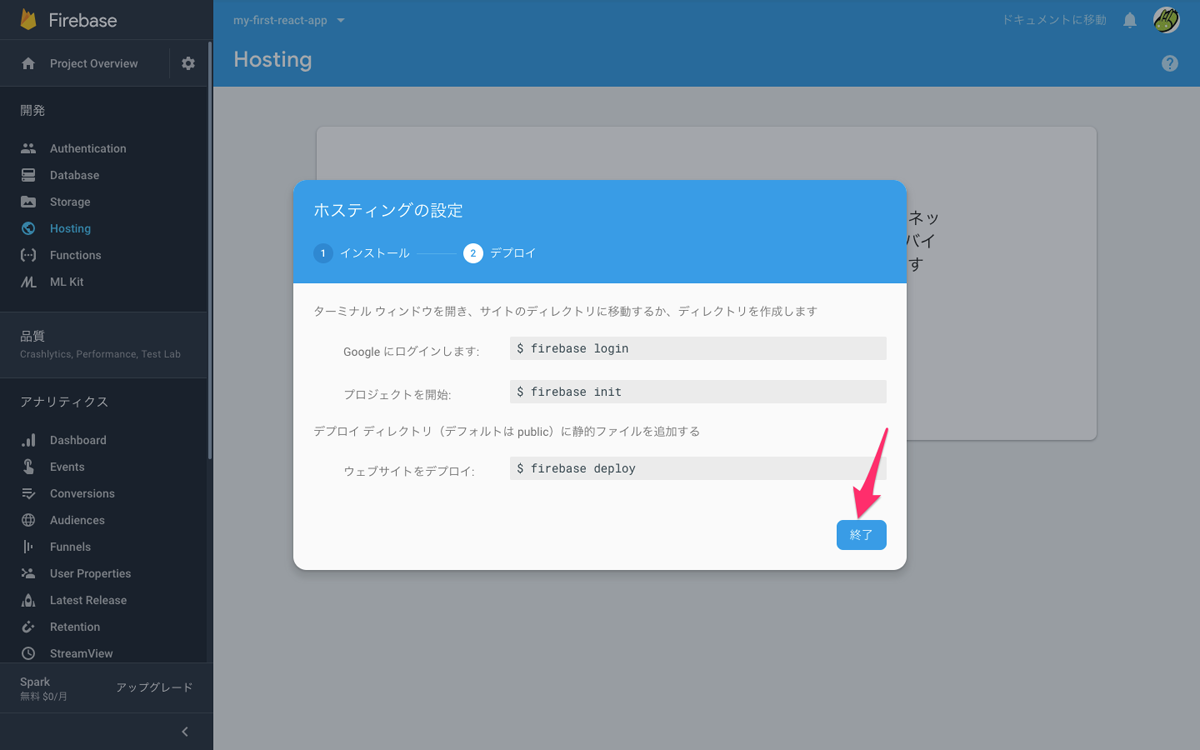Click the Conversions checklist icon
The image size is (1200, 750).
(x=28, y=493)
